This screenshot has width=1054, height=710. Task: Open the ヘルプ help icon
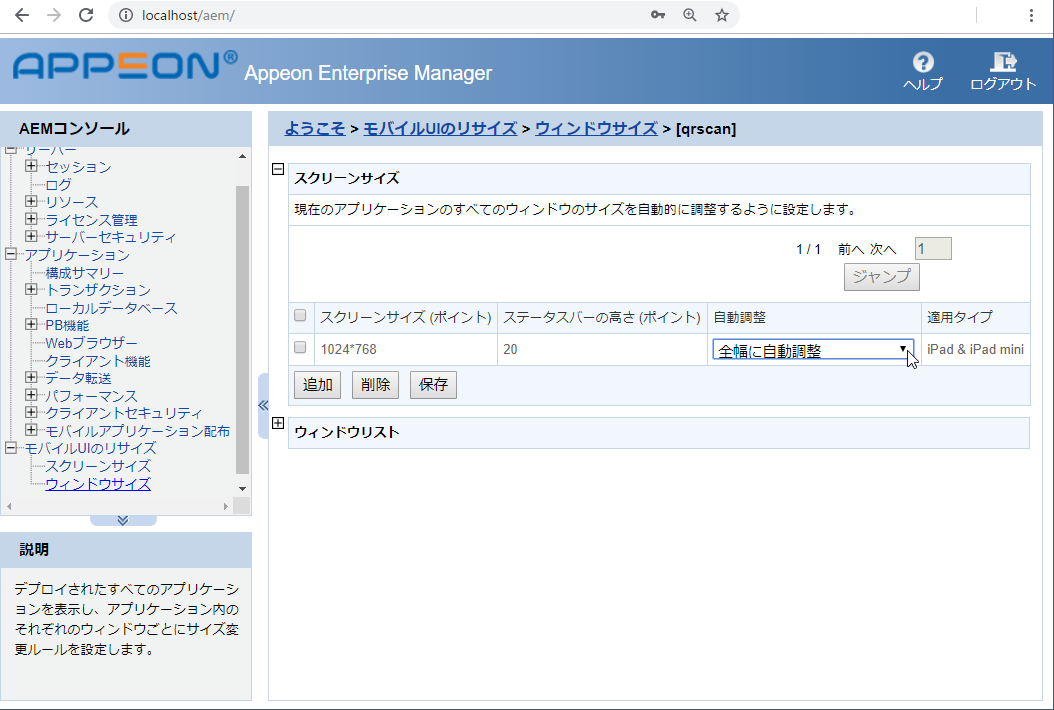coord(921,68)
